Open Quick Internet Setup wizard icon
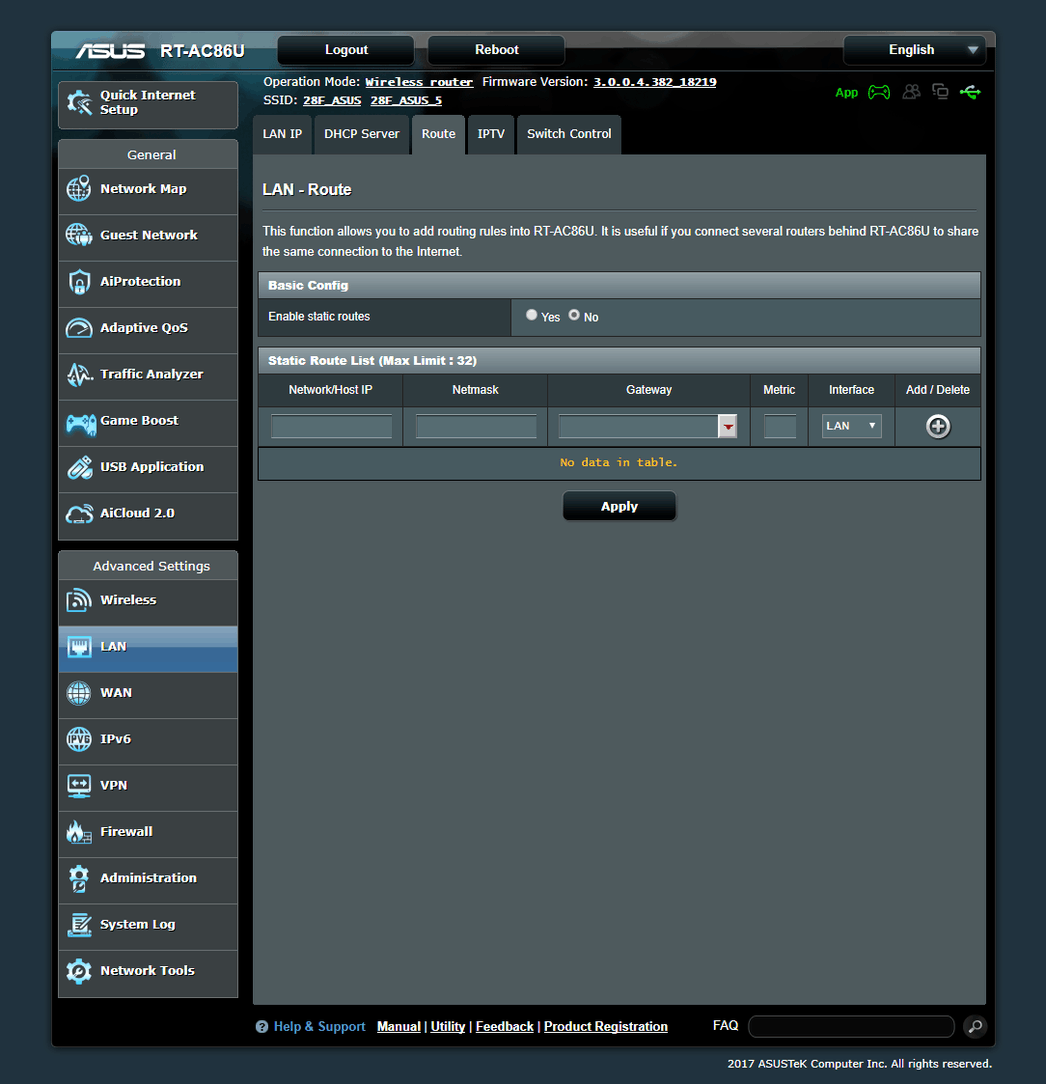Screen dimensions: 1046x1084 [80, 103]
